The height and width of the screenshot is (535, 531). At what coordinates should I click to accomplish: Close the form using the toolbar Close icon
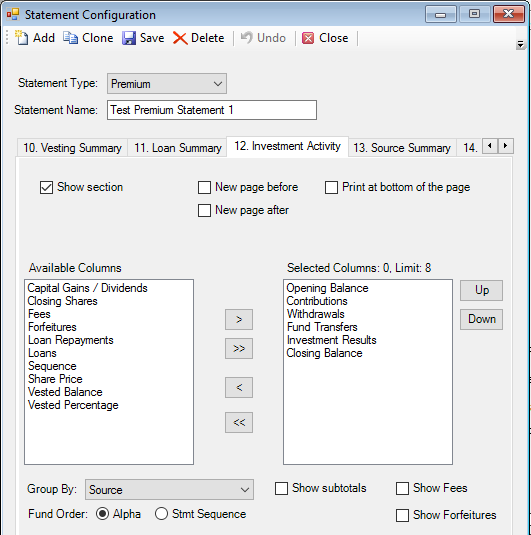click(x=308, y=38)
